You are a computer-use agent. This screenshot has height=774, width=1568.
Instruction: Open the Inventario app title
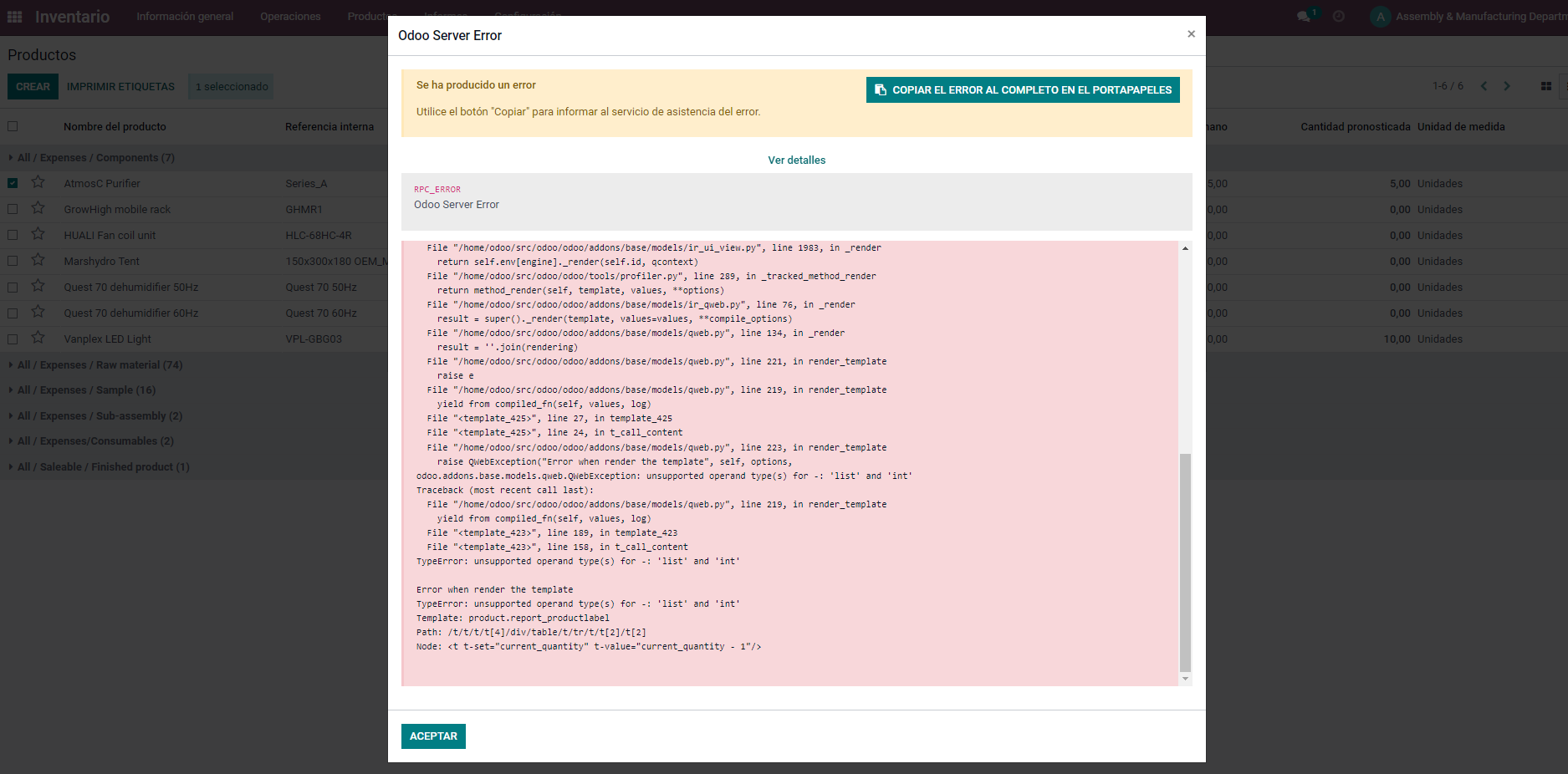(72, 17)
